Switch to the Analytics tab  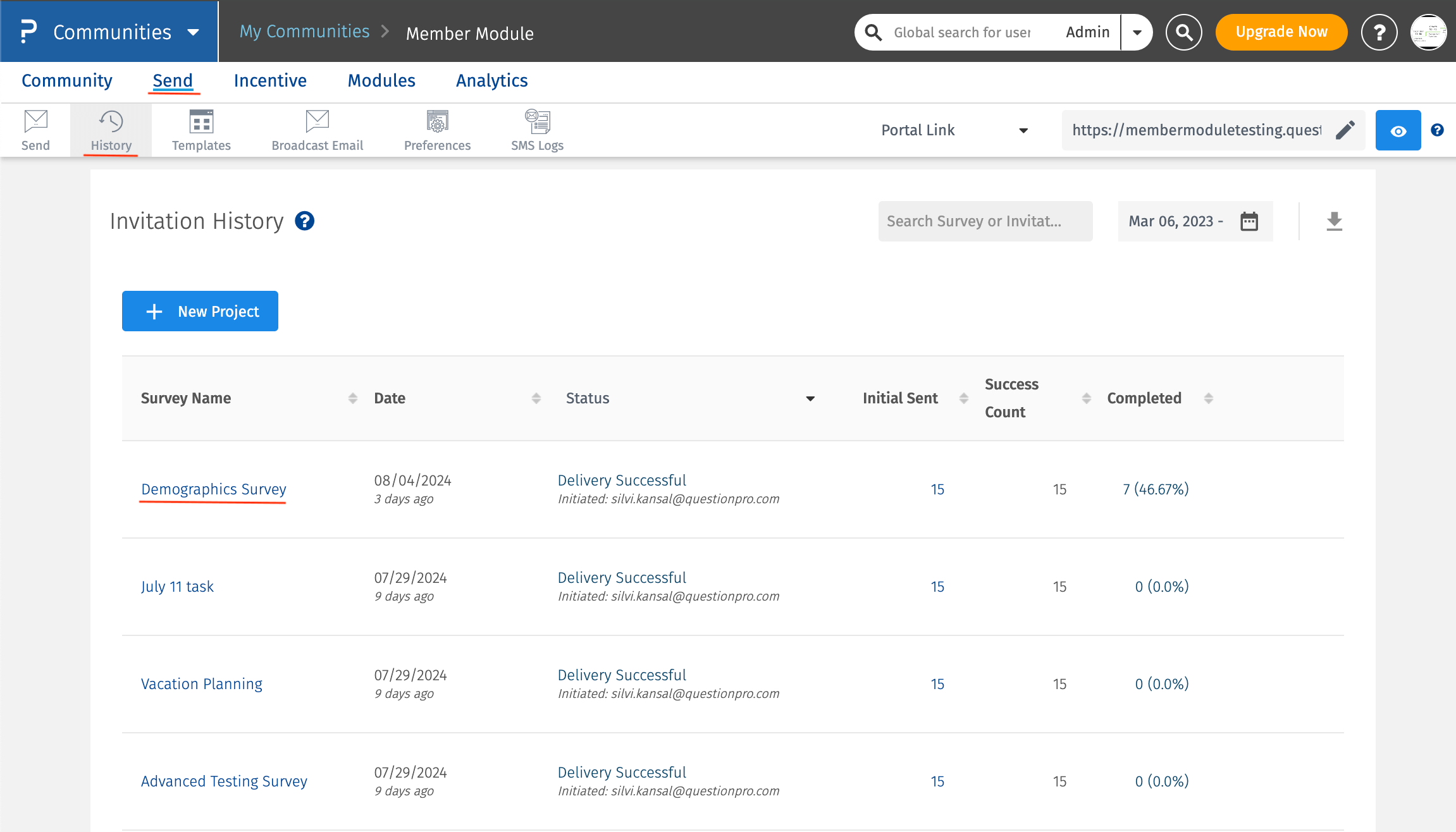(491, 81)
